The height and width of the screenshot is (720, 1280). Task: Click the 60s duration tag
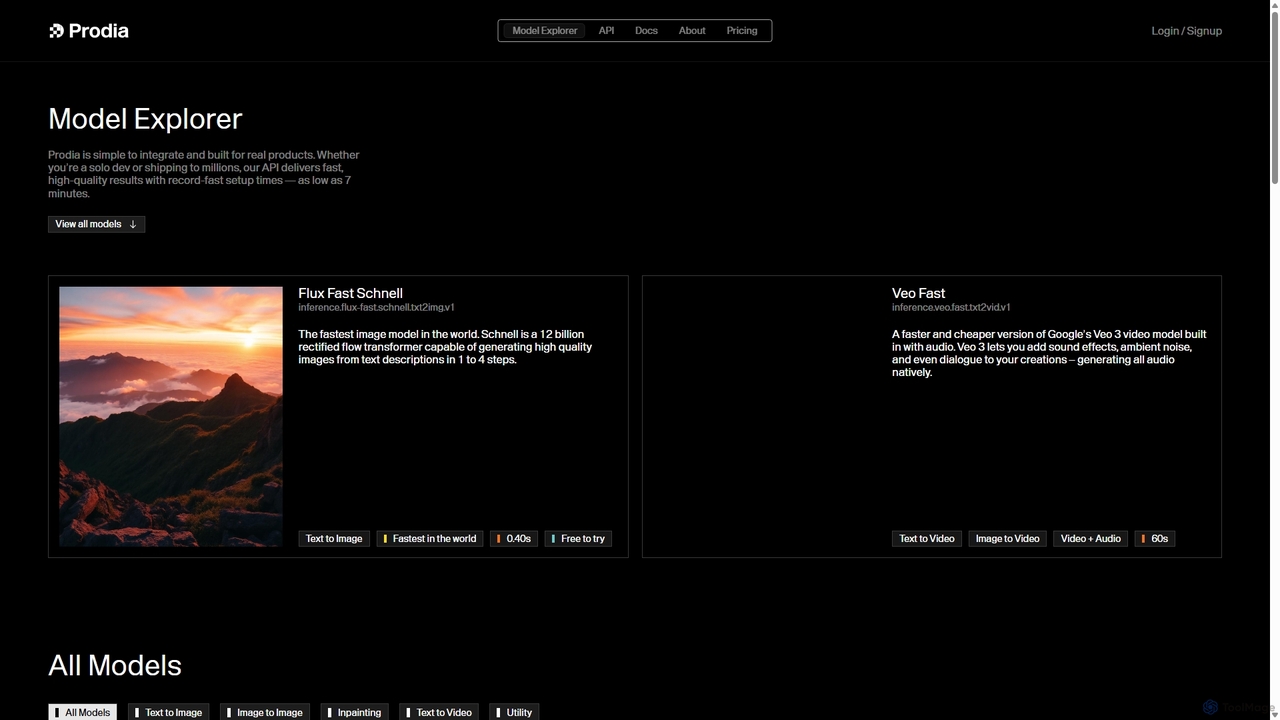point(1155,538)
